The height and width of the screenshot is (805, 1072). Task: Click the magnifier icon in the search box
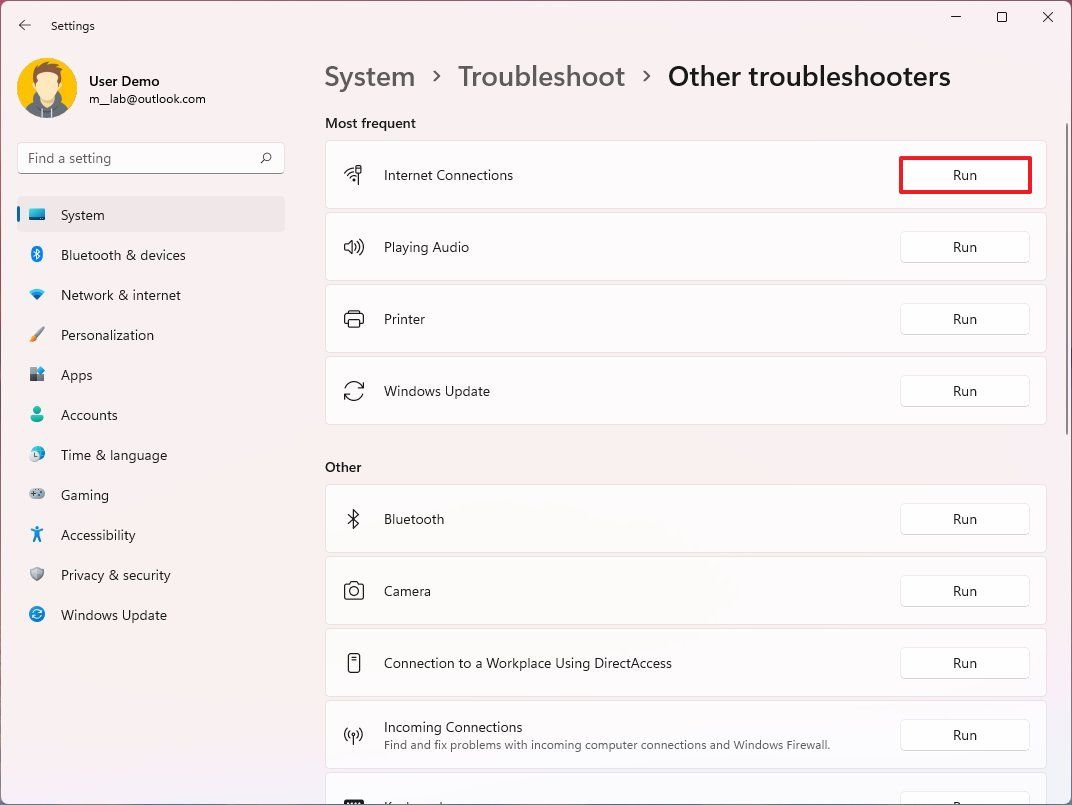point(266,158)
